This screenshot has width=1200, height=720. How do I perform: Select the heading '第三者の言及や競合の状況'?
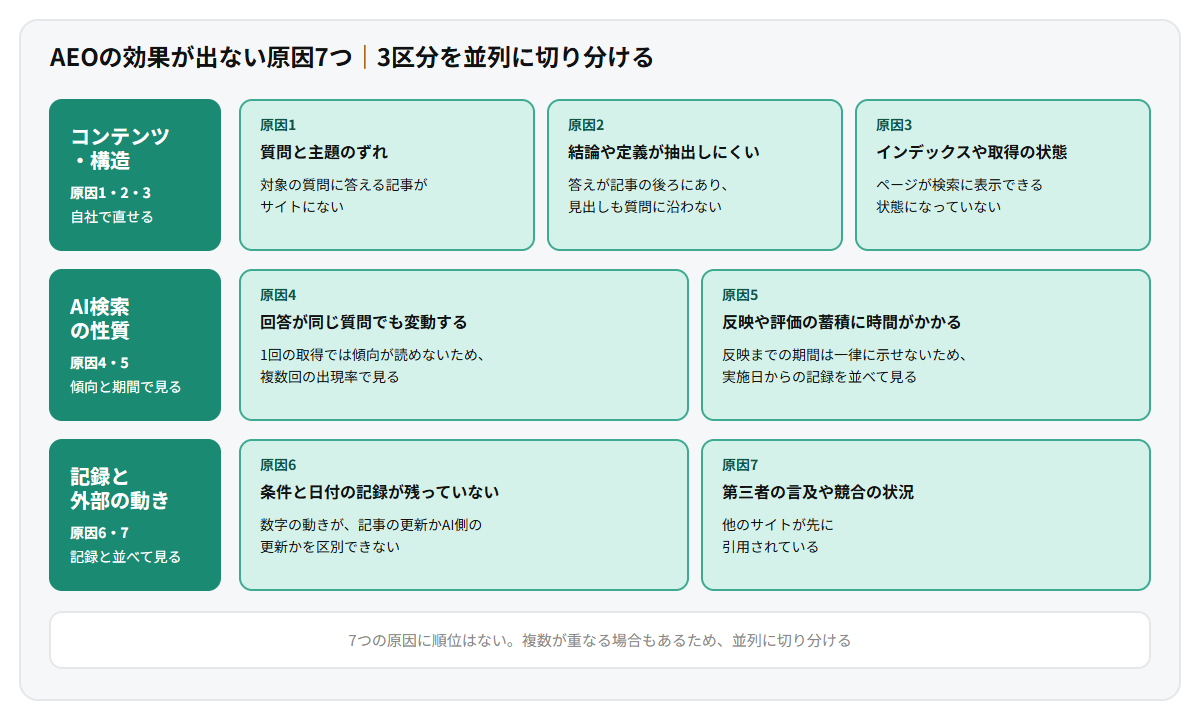point(818,492)
